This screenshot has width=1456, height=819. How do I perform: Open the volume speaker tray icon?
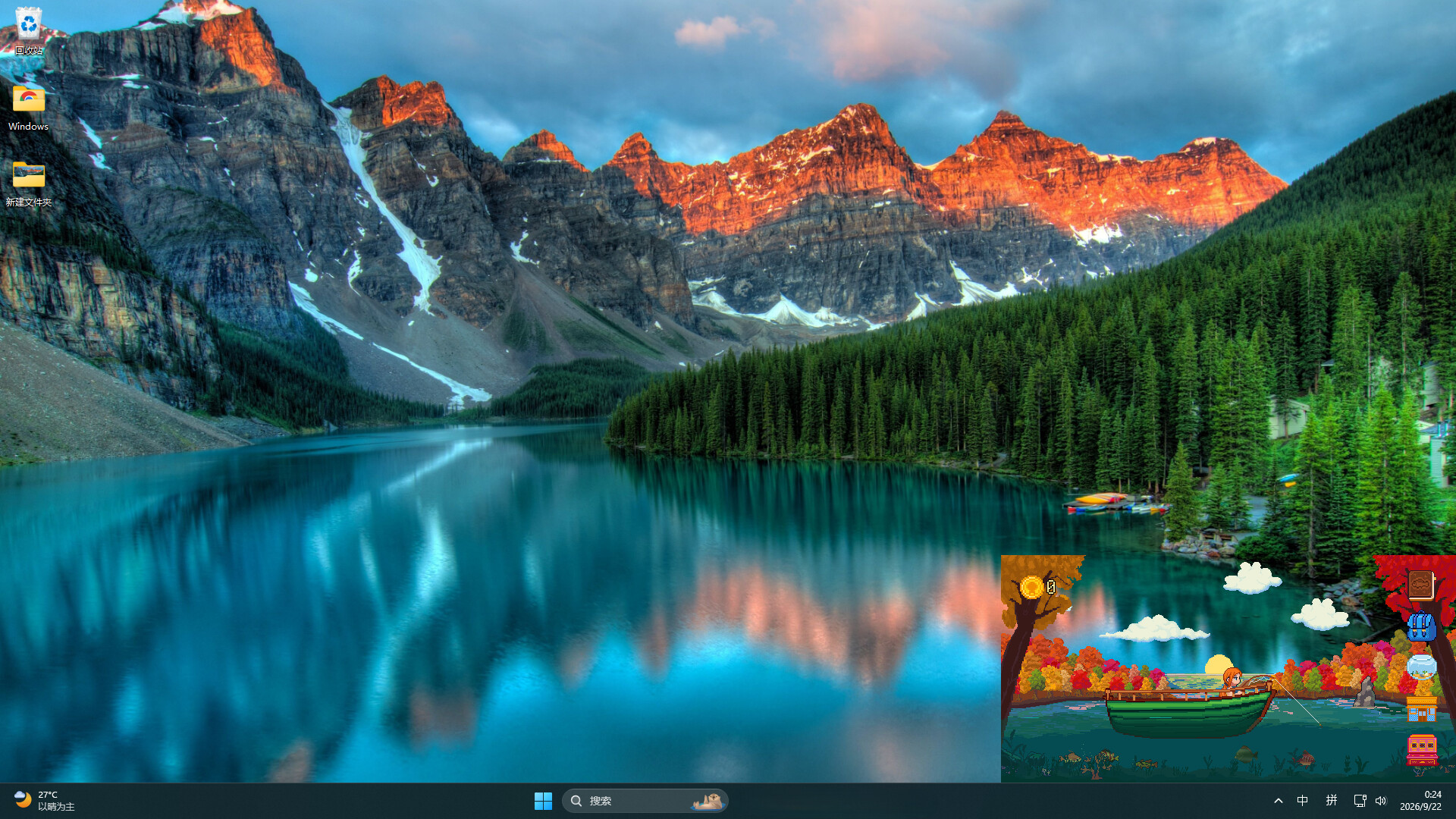coord(1381,801)
